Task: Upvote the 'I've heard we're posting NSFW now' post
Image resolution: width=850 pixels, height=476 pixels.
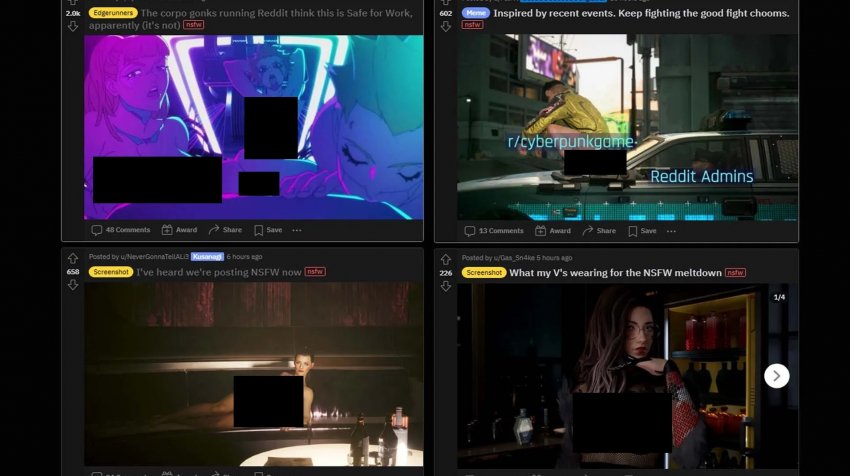Action: (72, 258)
